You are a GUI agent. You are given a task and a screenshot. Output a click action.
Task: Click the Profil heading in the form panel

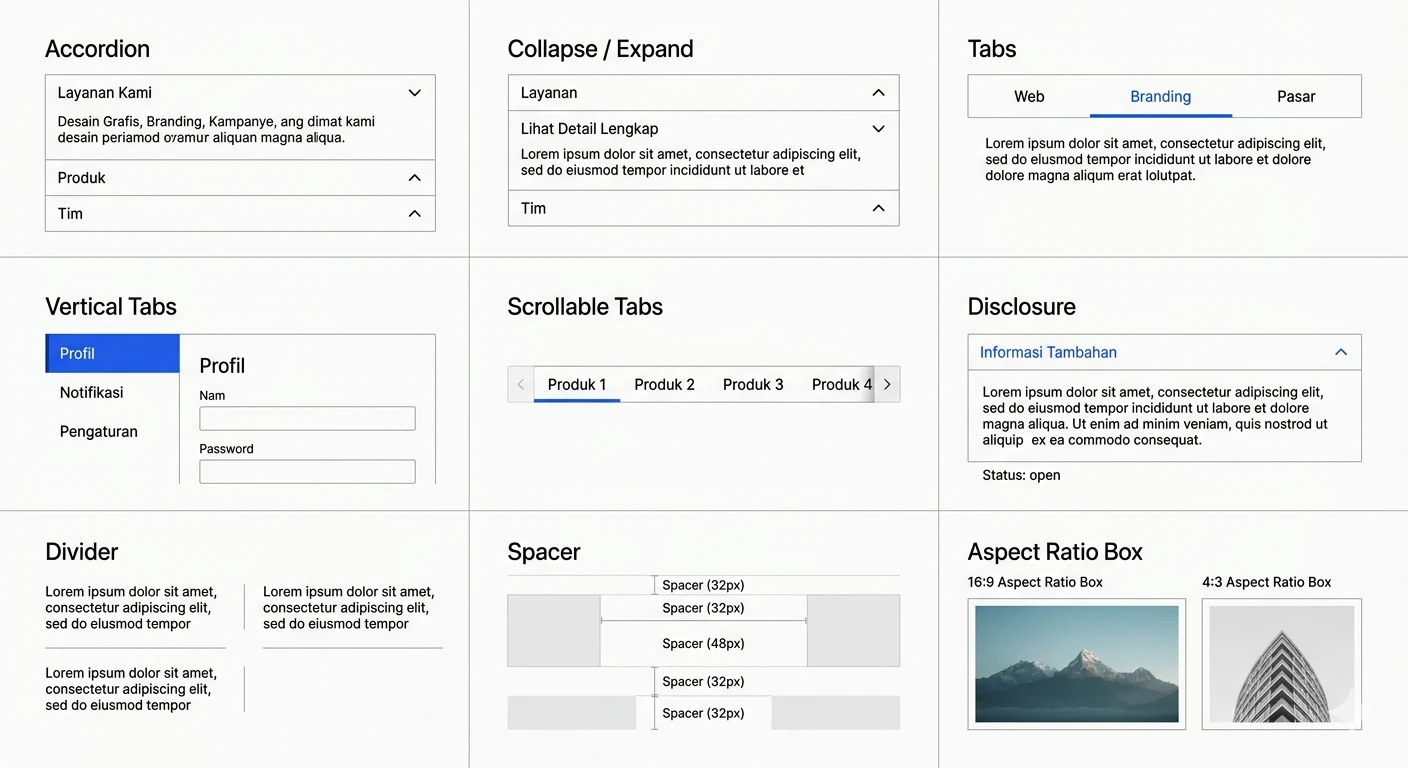[x=222, y=366]
